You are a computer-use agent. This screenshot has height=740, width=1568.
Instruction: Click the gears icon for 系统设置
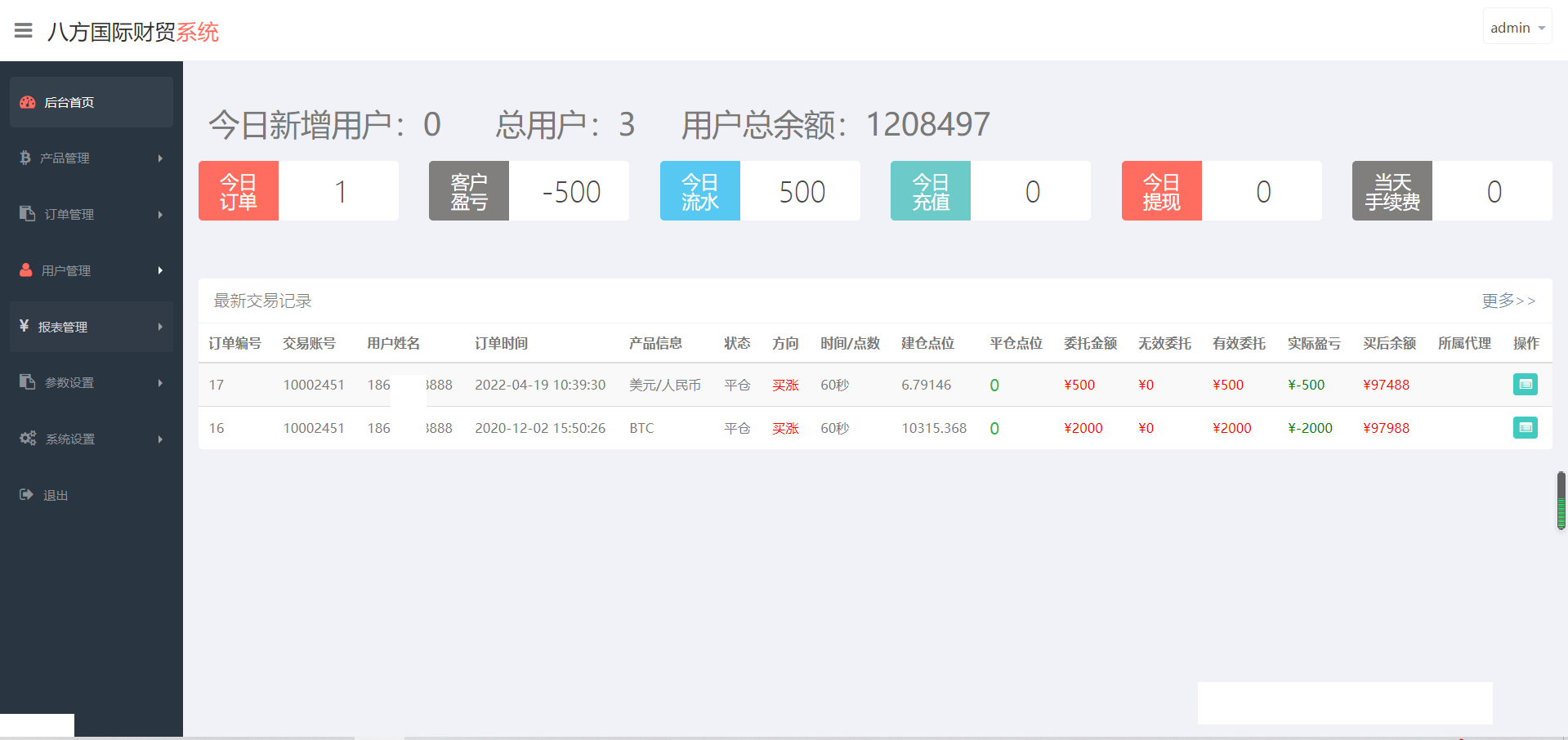click(28, 438)
